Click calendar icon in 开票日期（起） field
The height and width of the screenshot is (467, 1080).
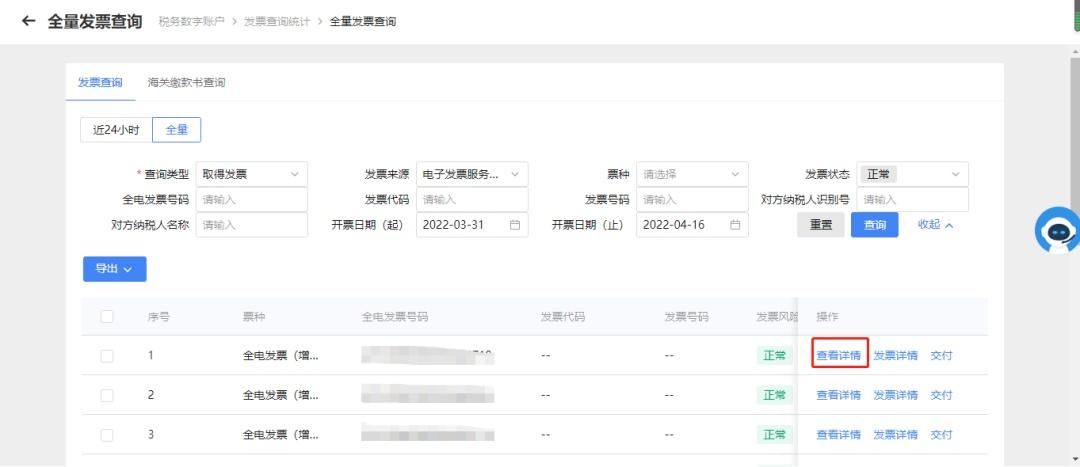(515, 225)
